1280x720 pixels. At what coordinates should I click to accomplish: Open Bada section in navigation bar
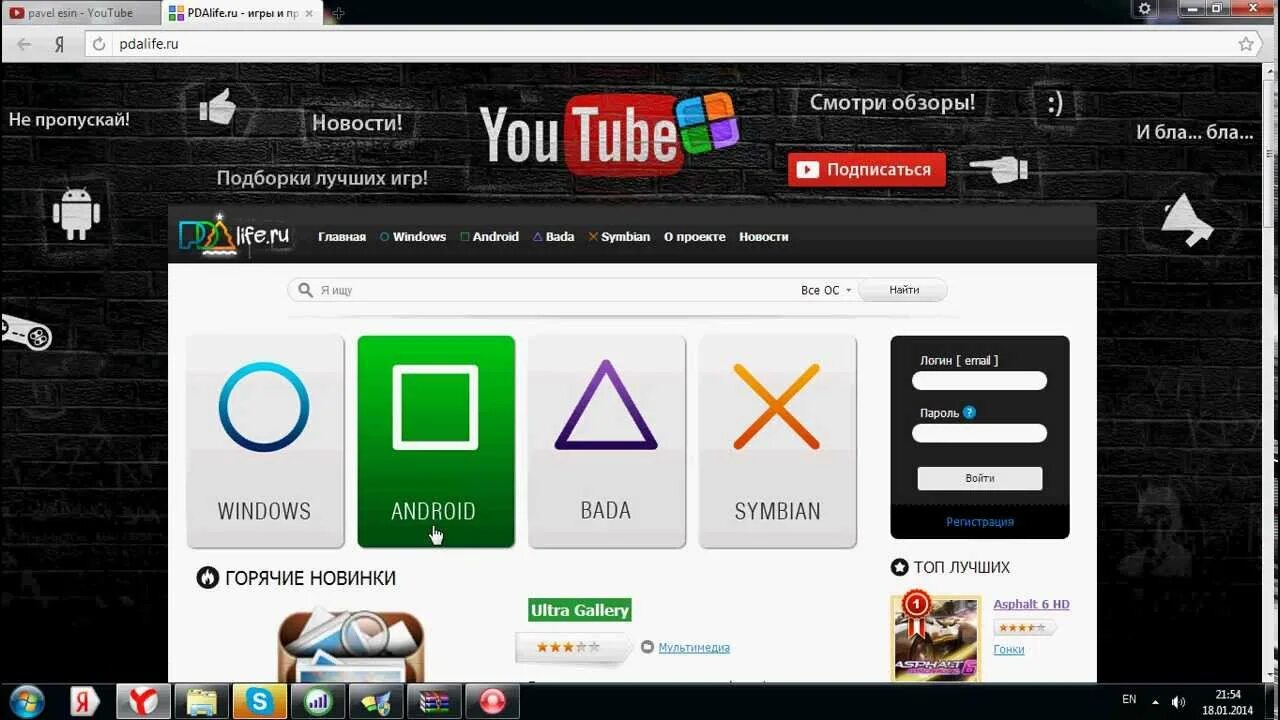click(x=553, y=237)
